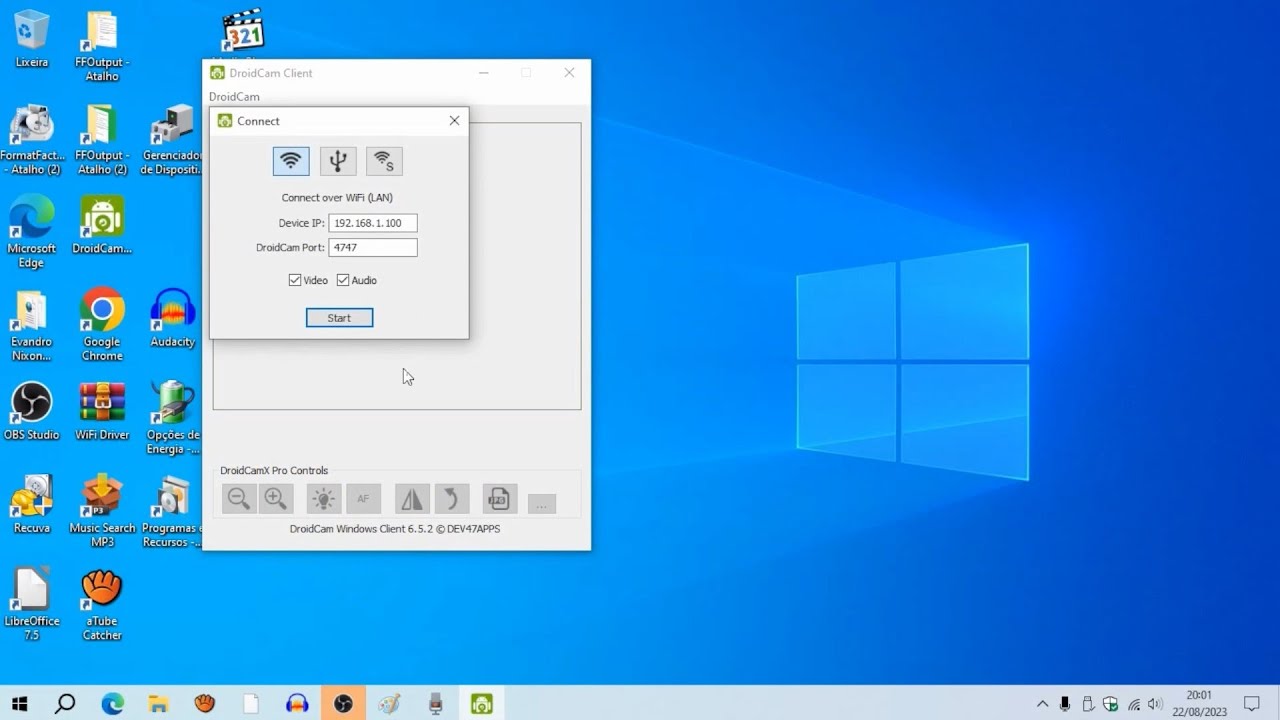The image size is (1280, 720).
Task: Select the Opções de Energia desktop icon
Action: coord(172,418)
